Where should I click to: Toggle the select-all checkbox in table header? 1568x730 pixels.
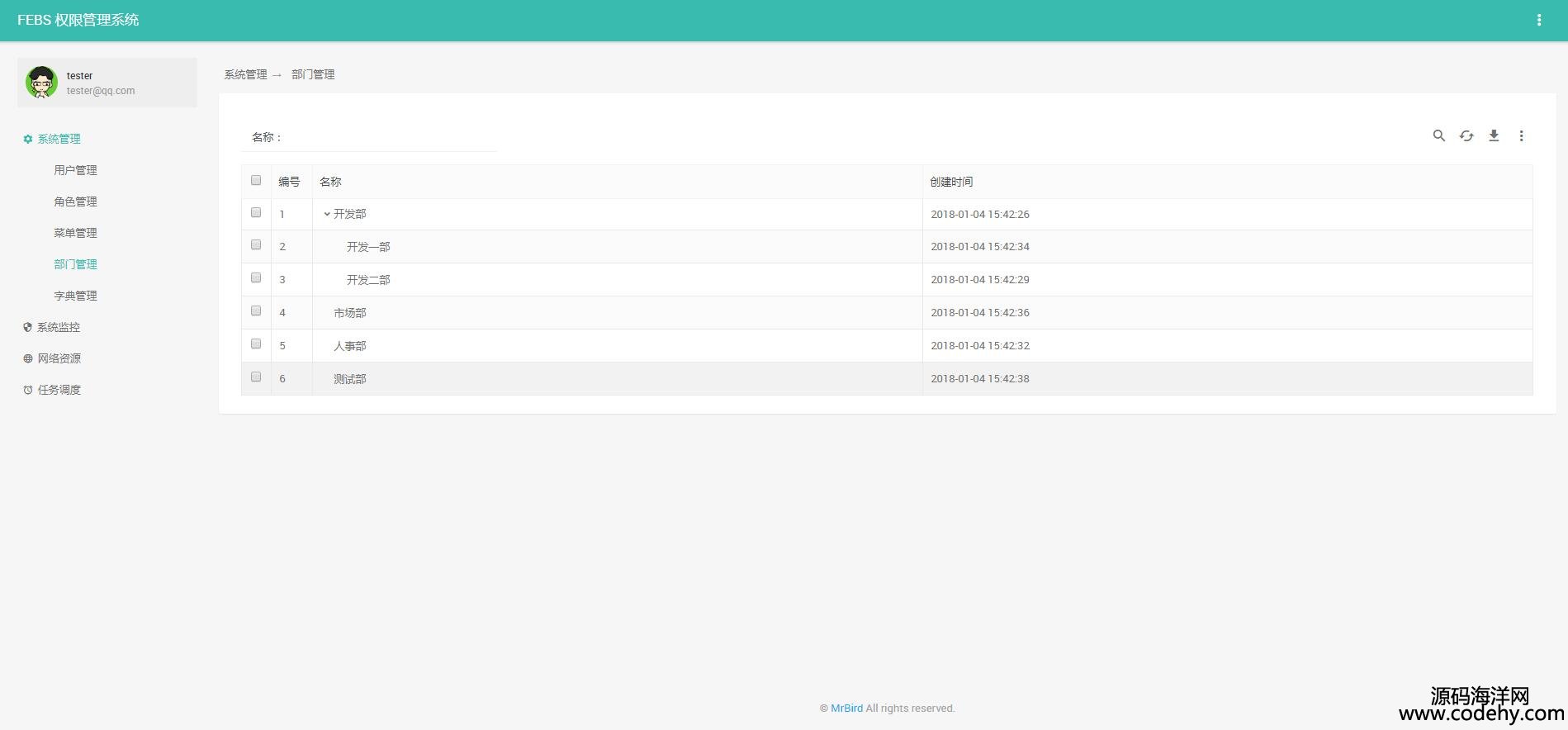click(256, 180)
